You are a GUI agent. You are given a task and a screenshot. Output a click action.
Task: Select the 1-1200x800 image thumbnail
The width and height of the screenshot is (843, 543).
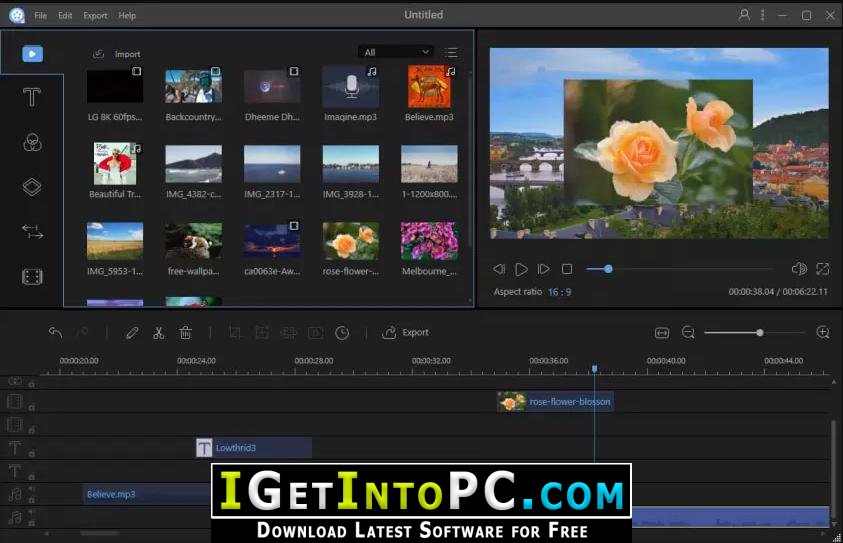pyautogui.click(x=429, y=164)
